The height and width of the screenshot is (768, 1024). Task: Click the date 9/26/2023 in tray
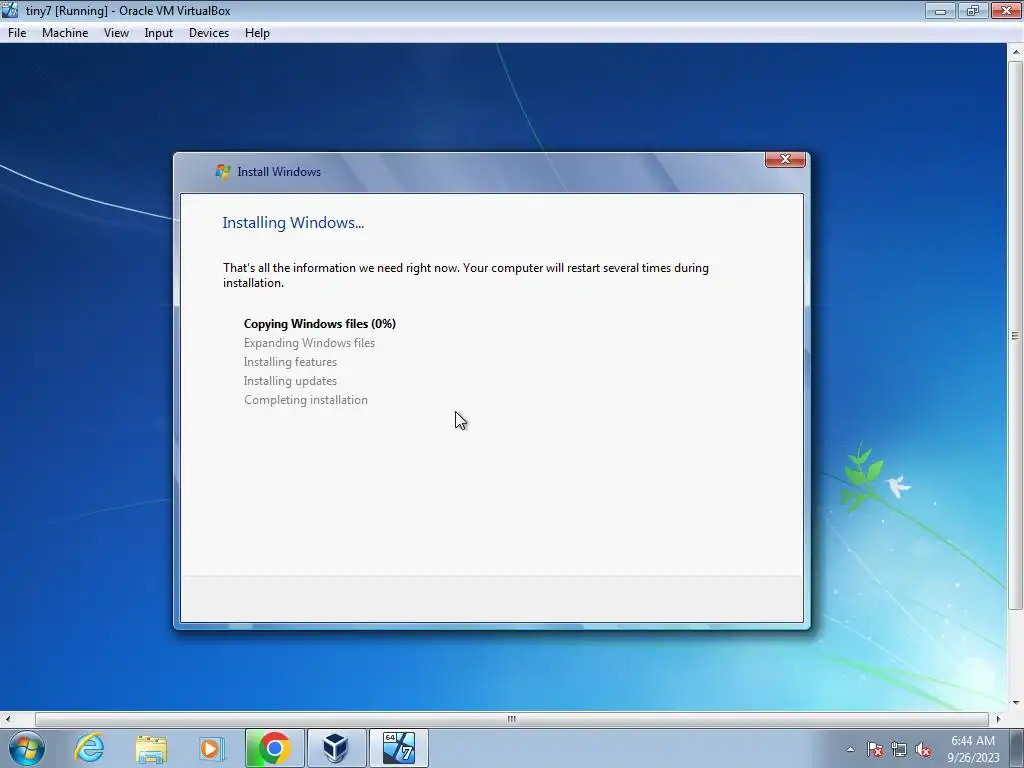[x=973, y=758]
